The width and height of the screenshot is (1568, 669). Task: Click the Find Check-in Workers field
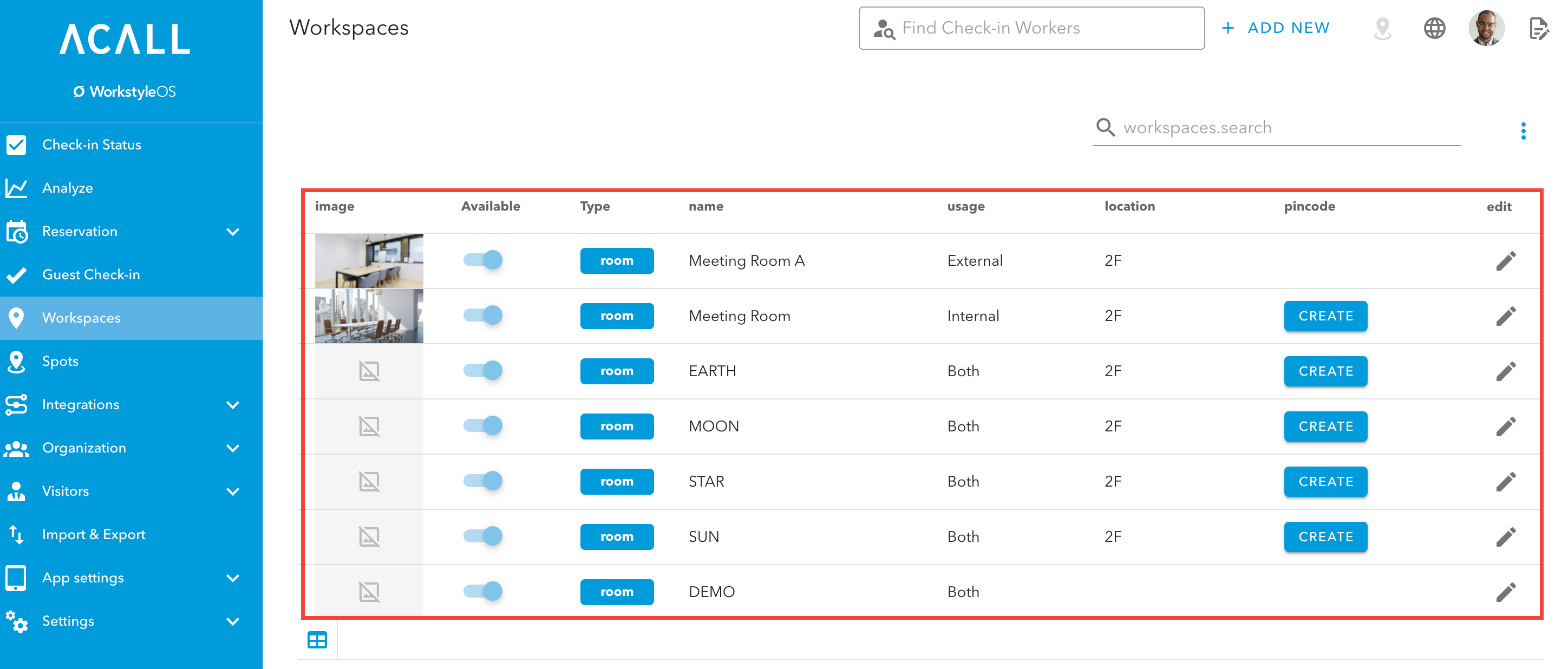(1031, 28)
